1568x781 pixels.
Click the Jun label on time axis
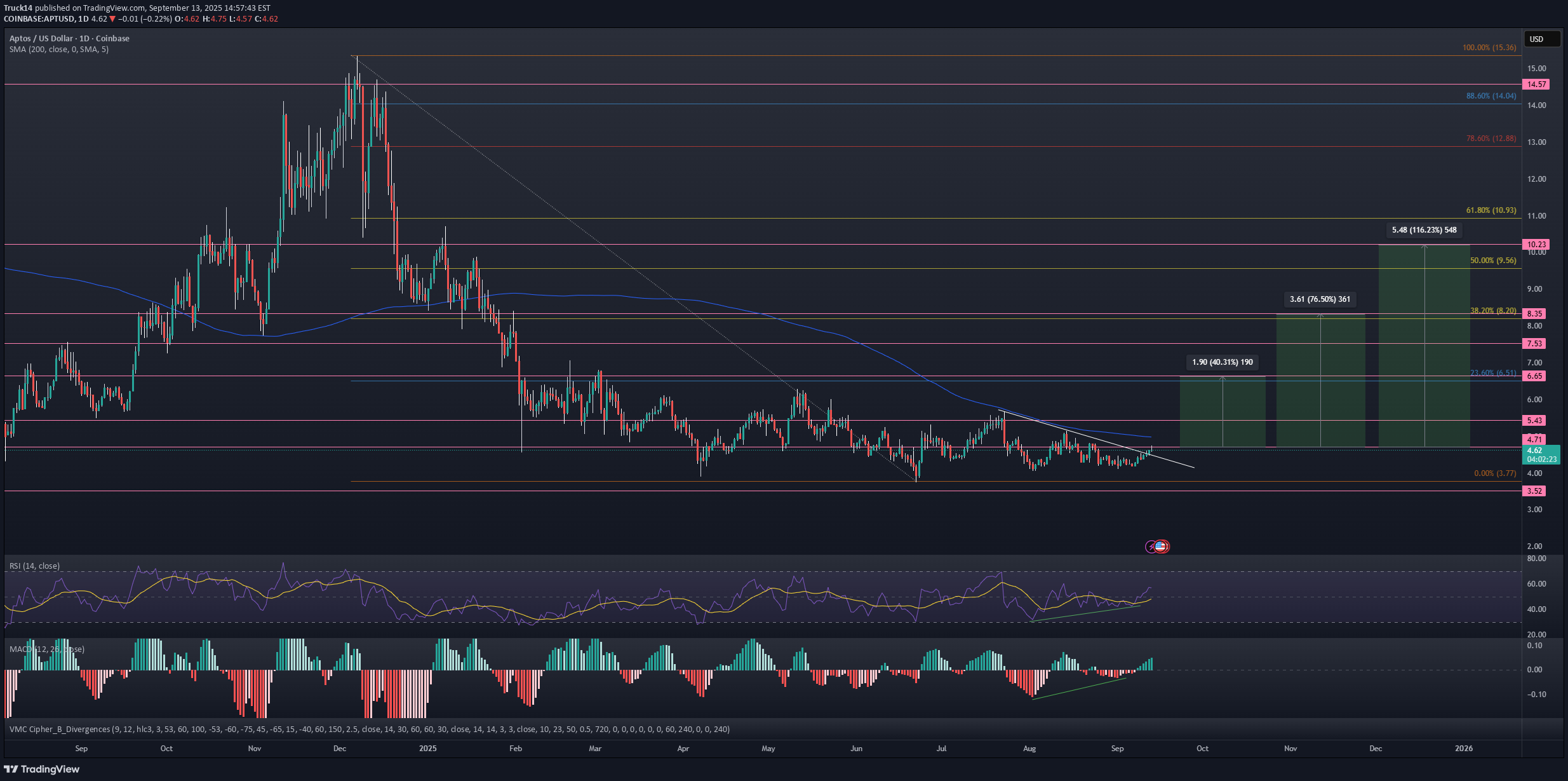(x=857, y=749)
